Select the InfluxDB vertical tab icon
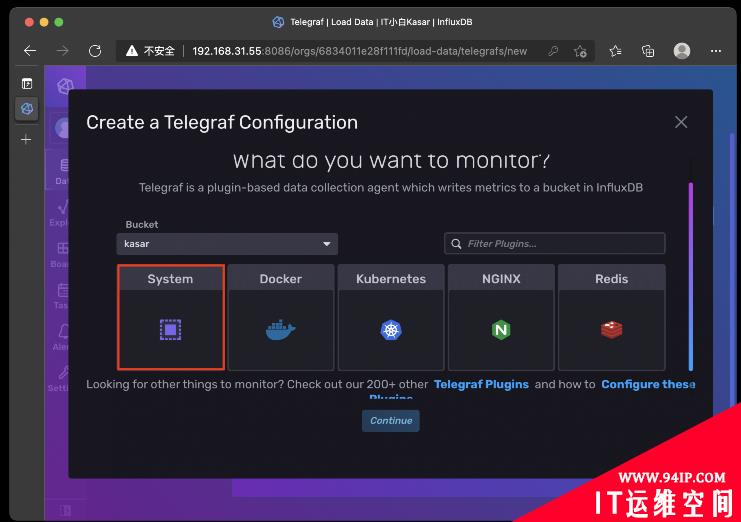 (x=27, y=109)
